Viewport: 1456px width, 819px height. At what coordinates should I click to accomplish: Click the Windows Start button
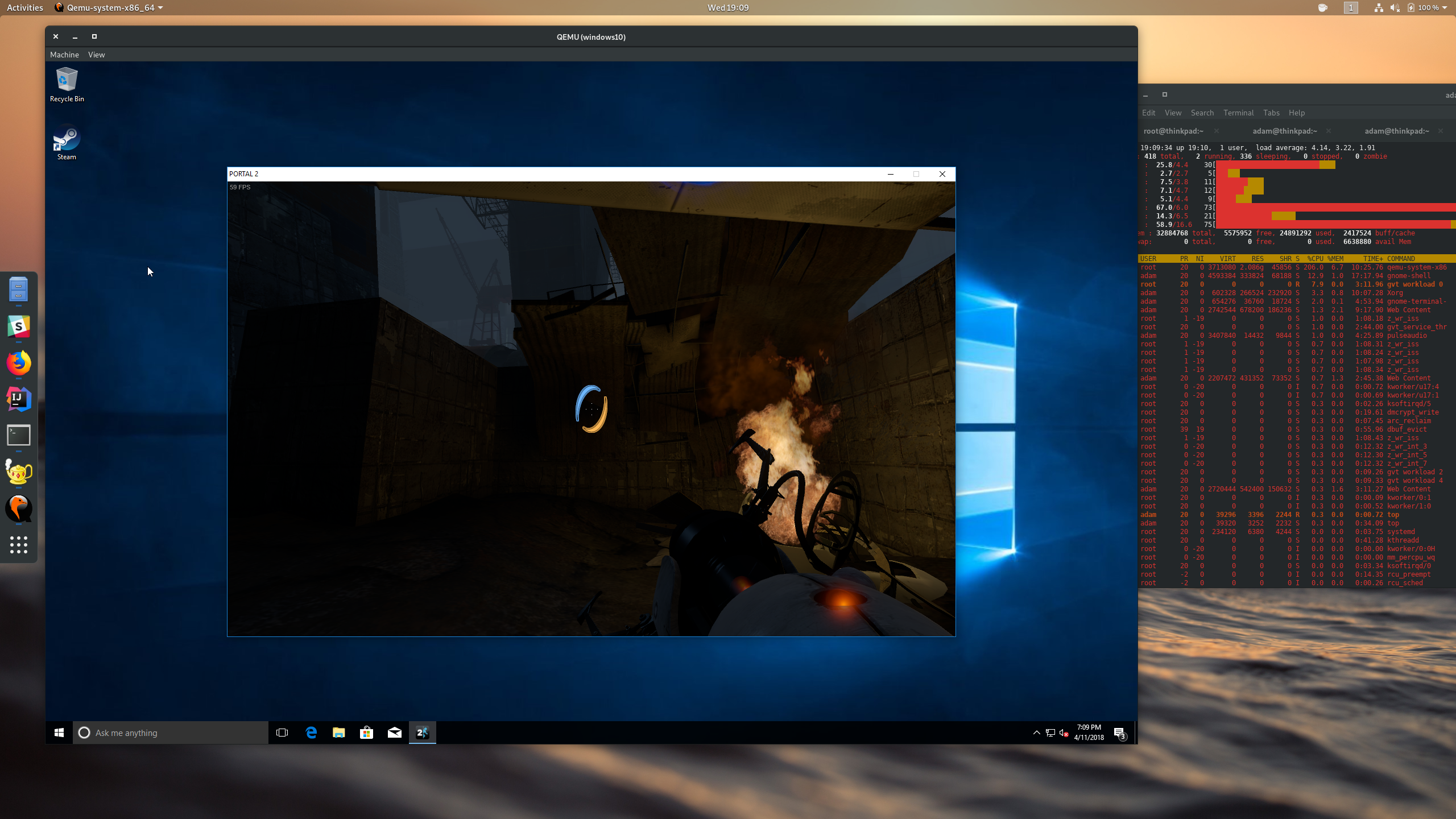click(59, 733)
